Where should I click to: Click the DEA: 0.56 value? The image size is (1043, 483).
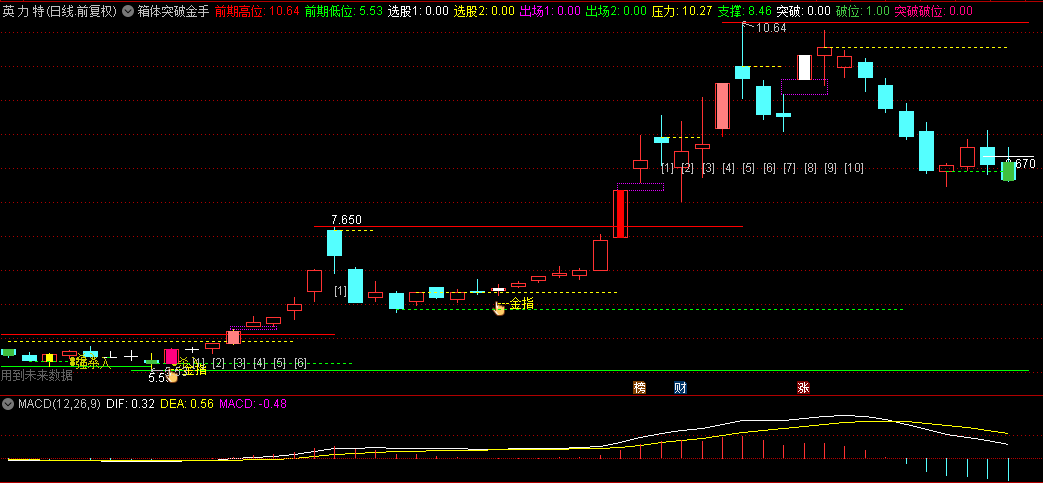pyautogui.click(x=187, y=404)
